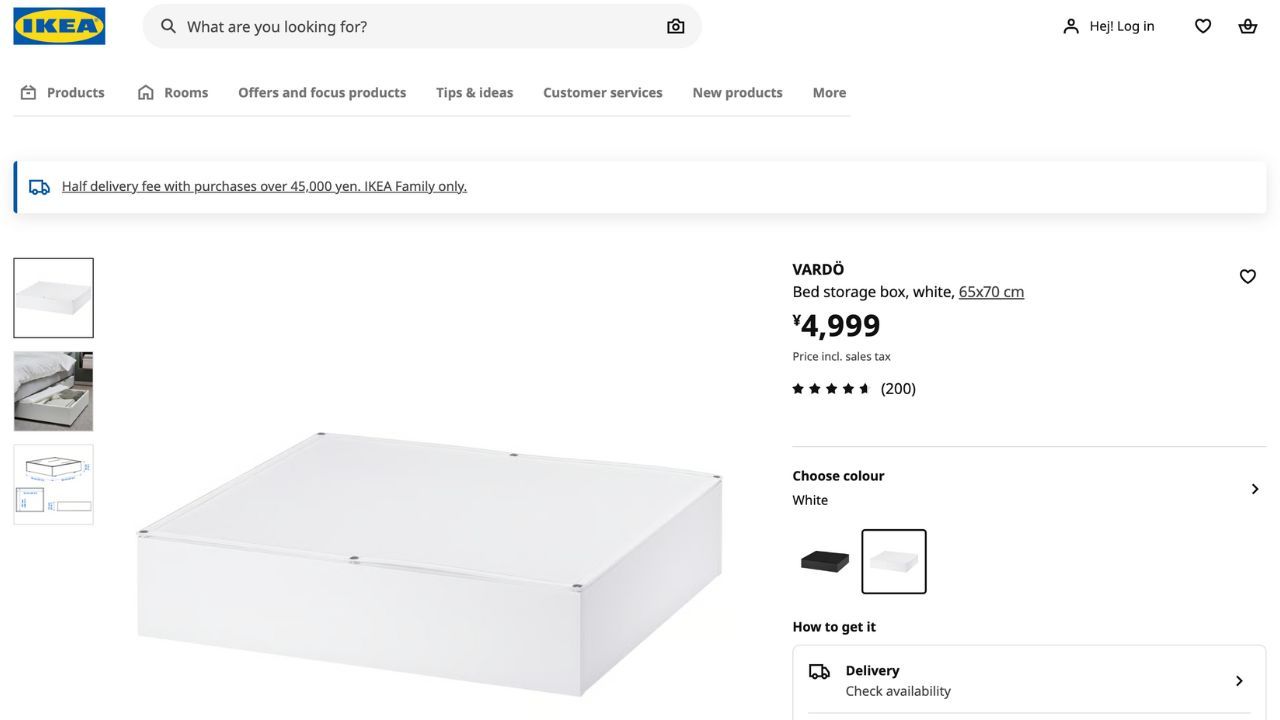1280x720 pixels.
Task: Open the More navigation menu
Action: coord(829,92)
